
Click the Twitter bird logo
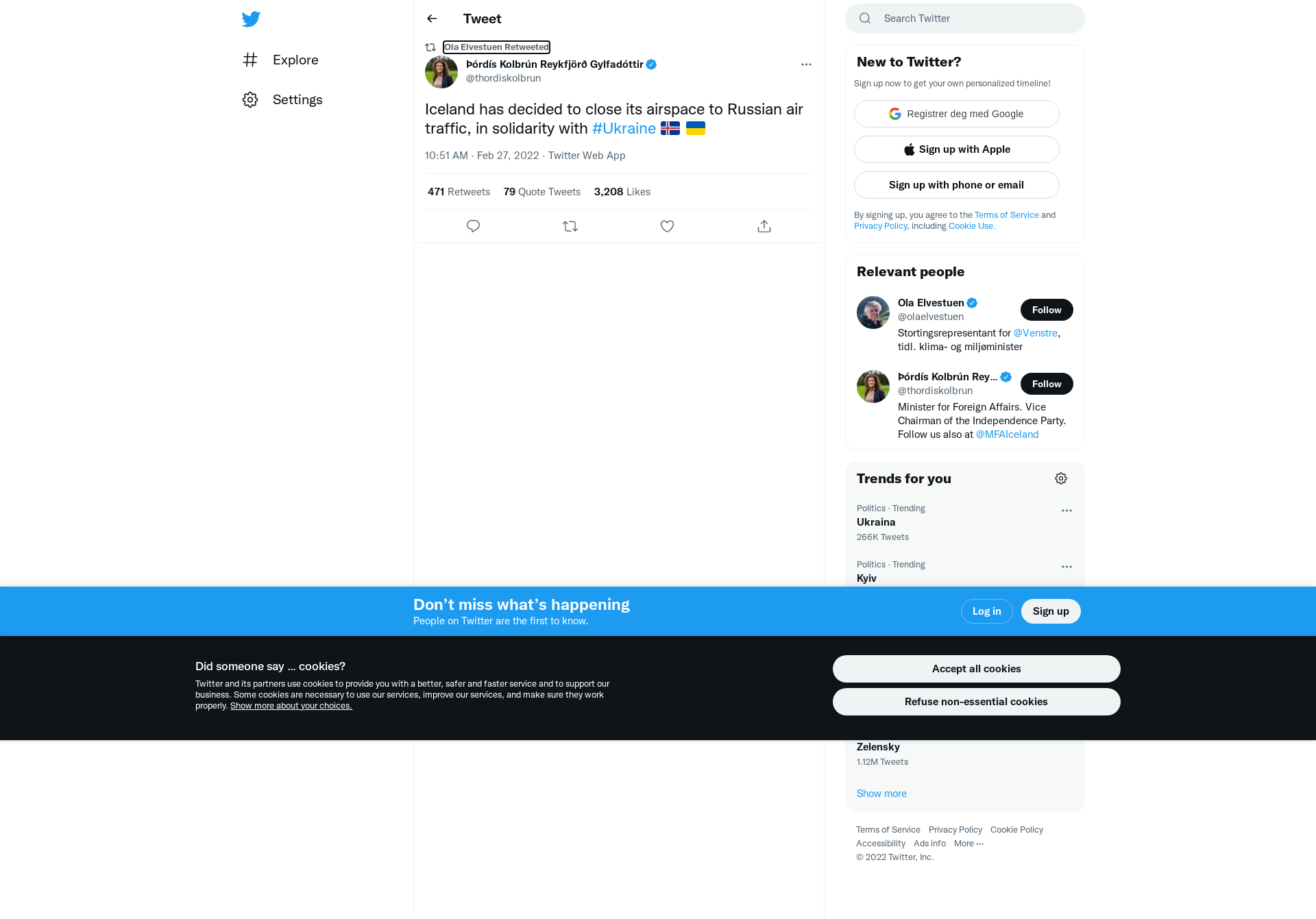tap(251, 19)
